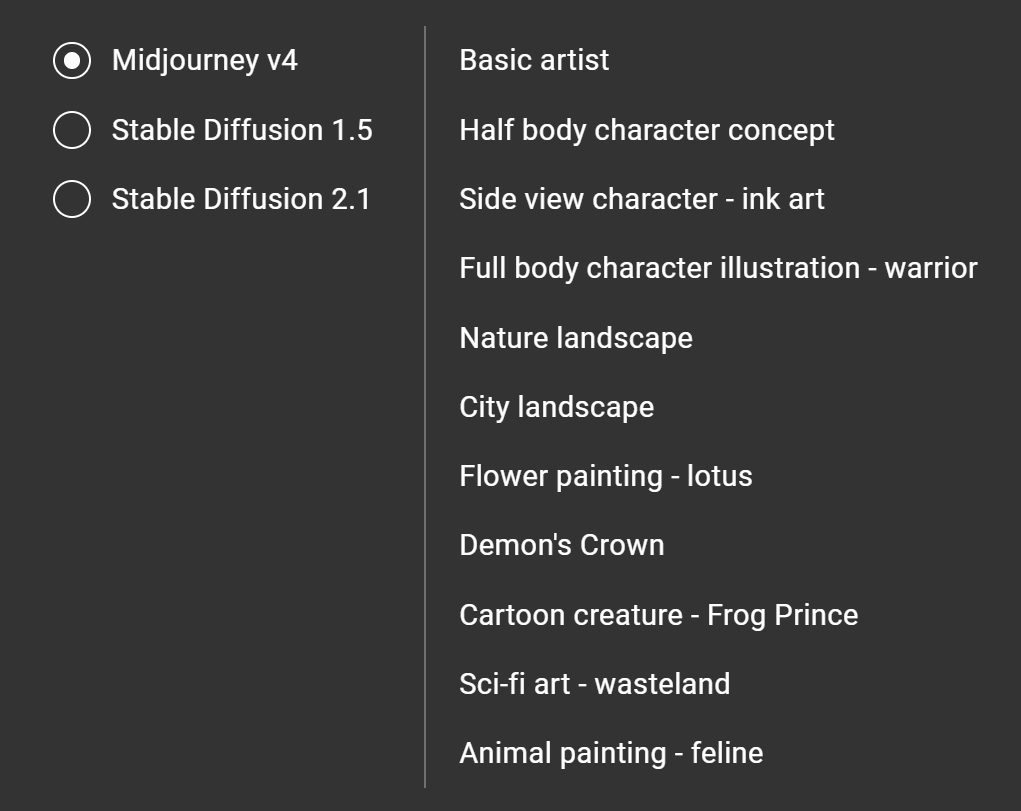Screen dimensions: 1021x811
Task: Select the Demon's Crown entry
Action: (561, 545)
